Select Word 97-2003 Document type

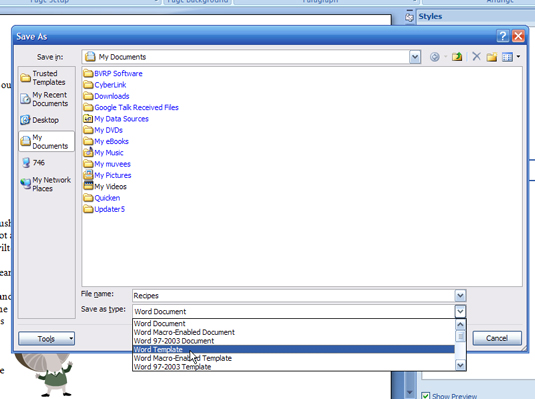[293, 341]
